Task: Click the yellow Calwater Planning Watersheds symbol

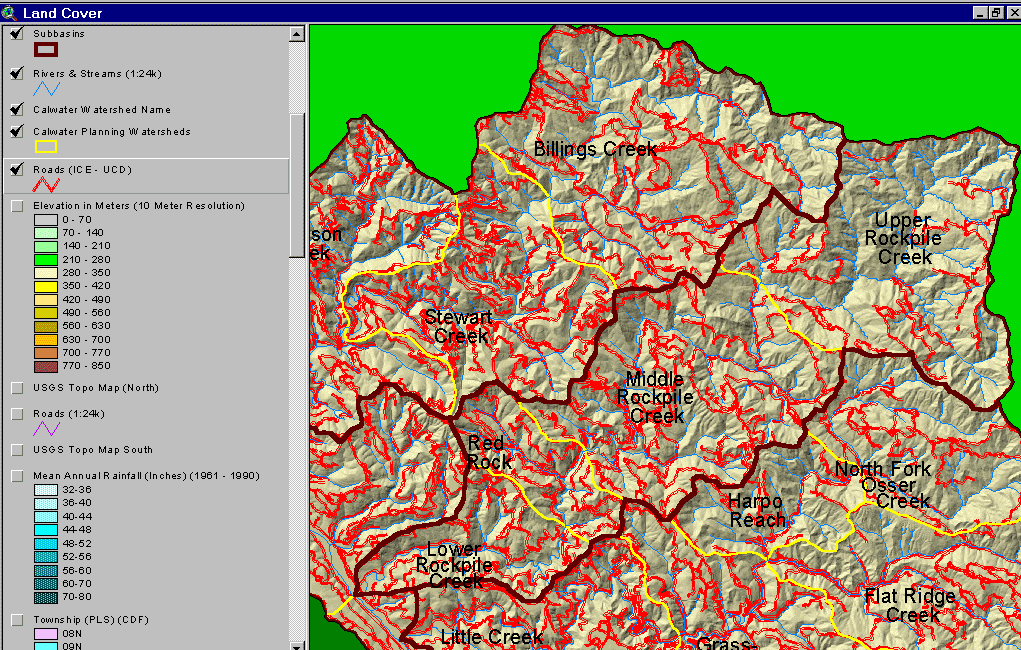Action: (x=46, y=147)
